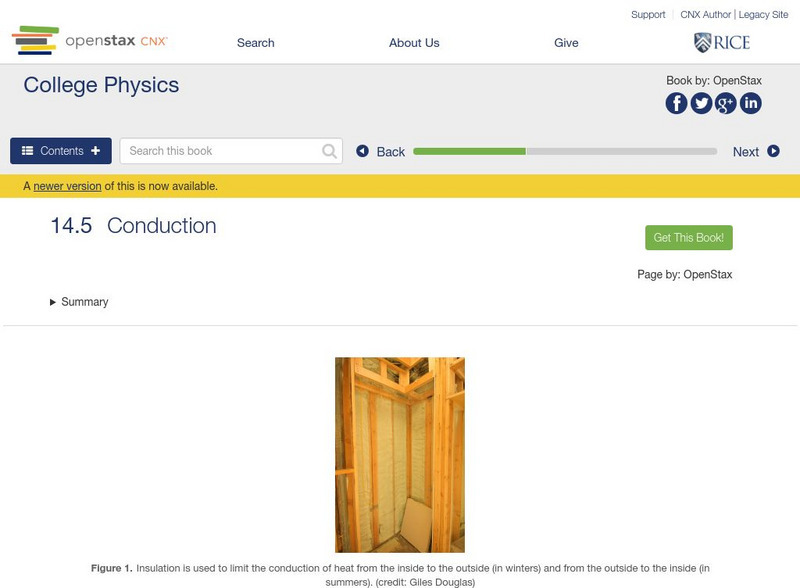Click the insulation figure image
Screen dimensions: 800x588
[x=400, y=455]
